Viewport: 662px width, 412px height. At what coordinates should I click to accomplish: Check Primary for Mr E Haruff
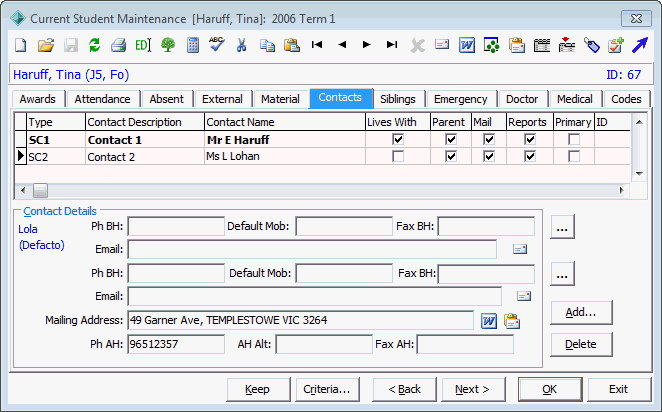(574, 139)
